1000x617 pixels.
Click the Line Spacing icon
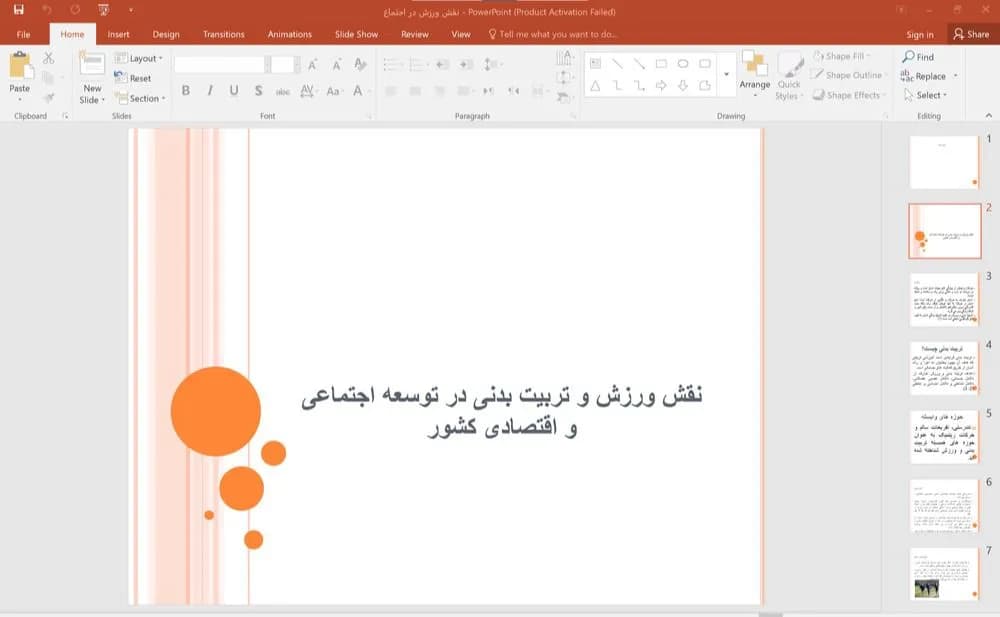[x=492, y=64]
